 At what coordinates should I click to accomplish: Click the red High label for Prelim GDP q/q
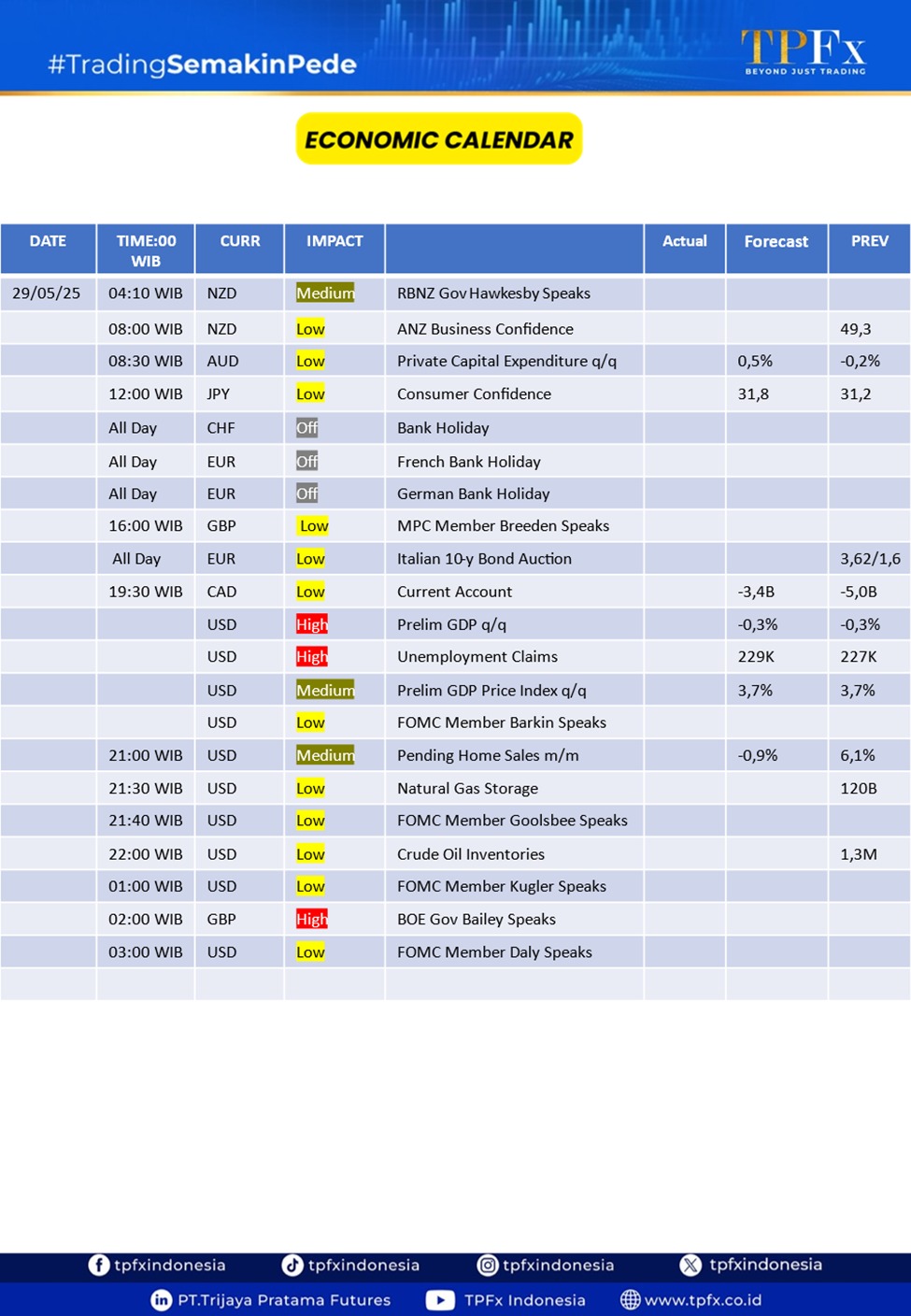click(x=312, y=624)
